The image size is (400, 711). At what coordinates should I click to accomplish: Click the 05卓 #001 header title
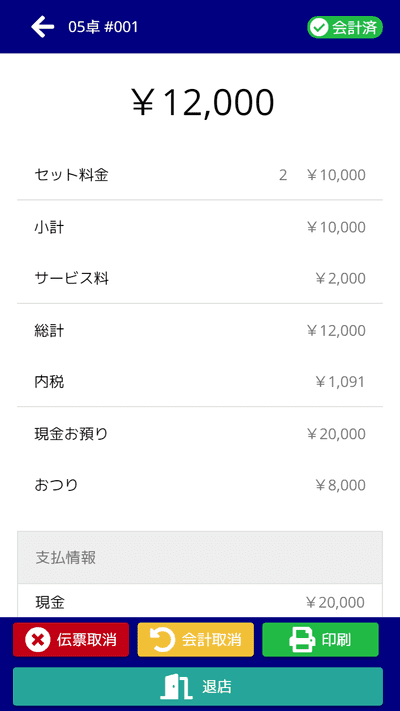(103, 27)
